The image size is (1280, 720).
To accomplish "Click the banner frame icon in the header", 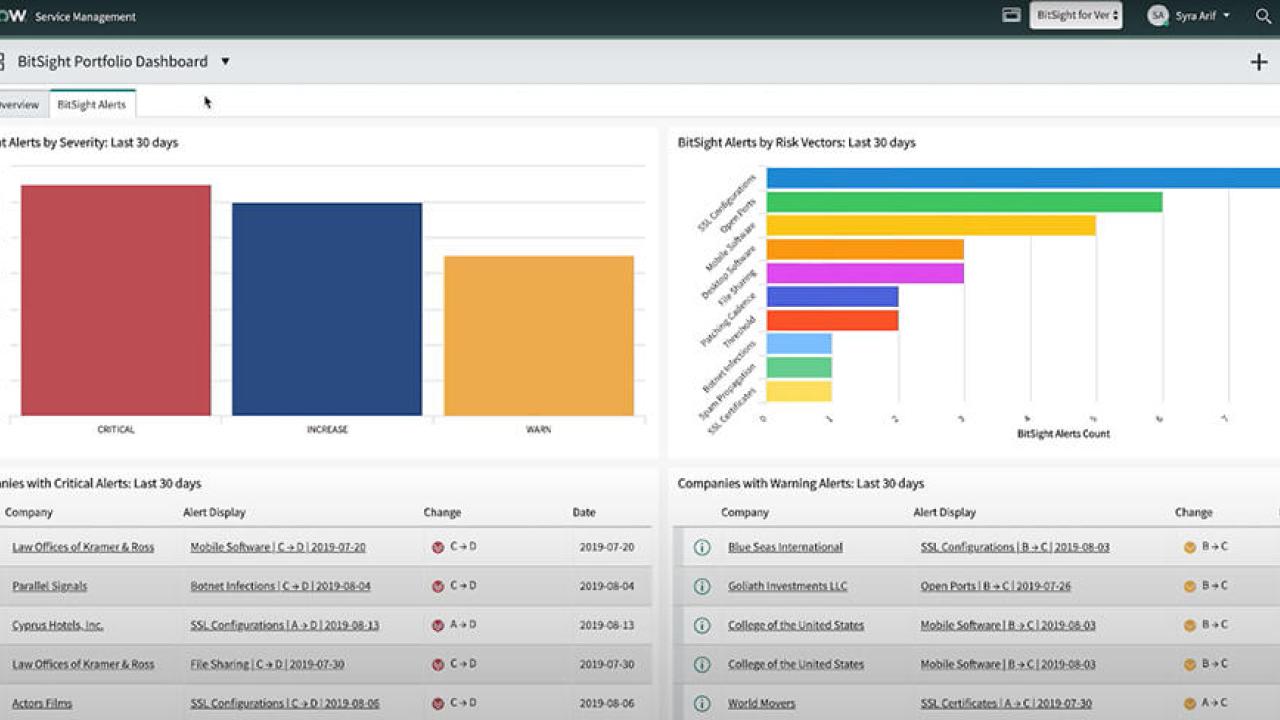I will [1010, 16].
